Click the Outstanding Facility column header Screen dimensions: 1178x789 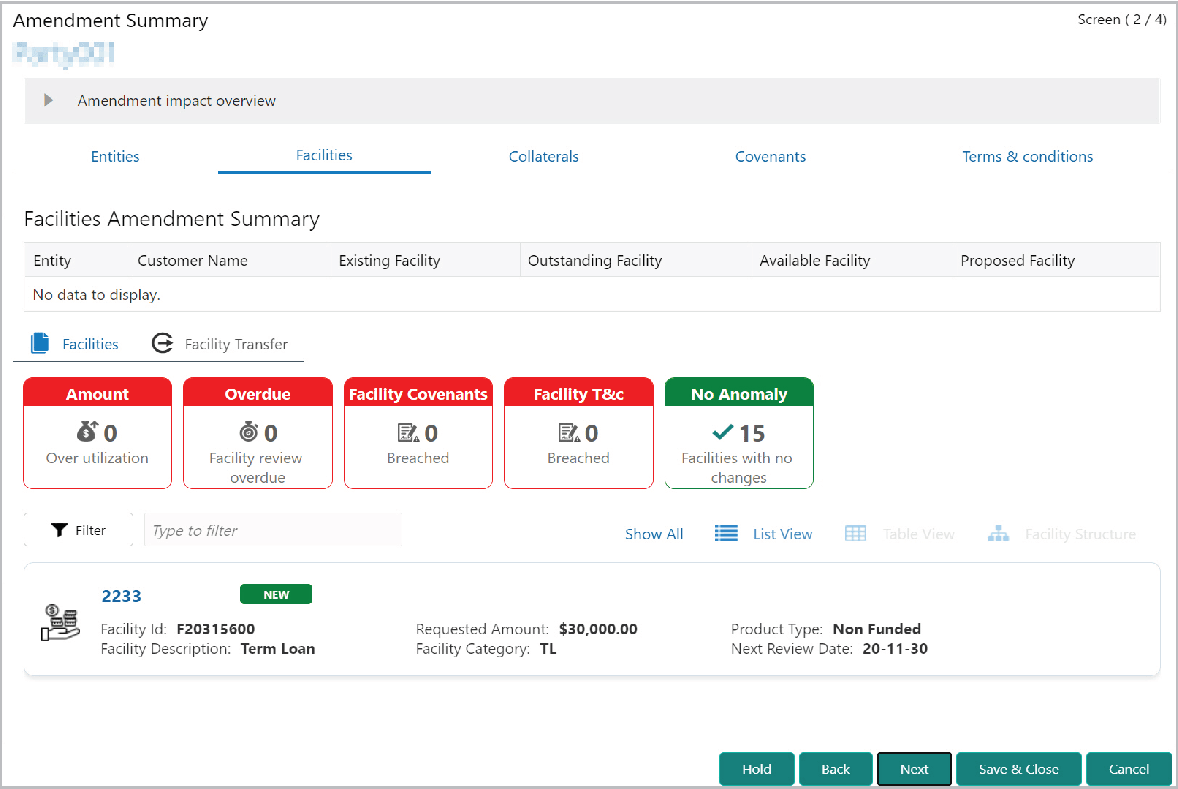click(x=595, y=261)
